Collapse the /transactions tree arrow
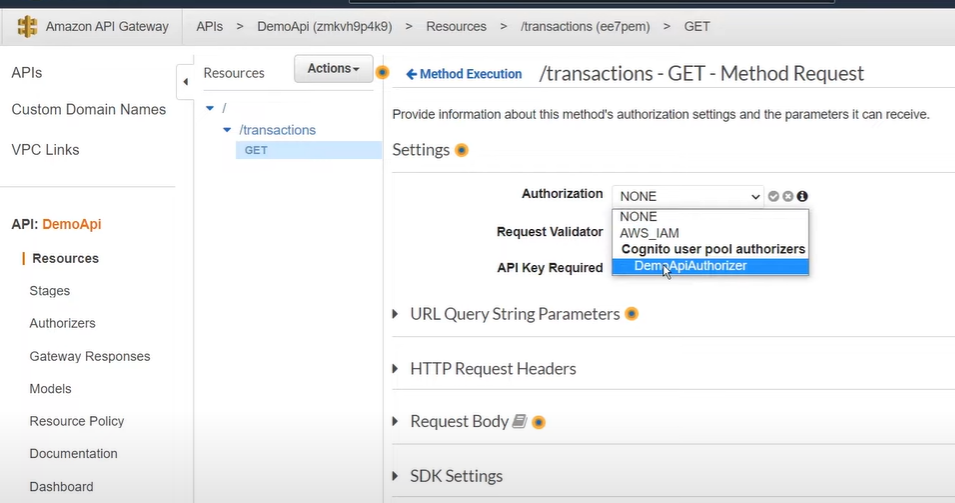This screenshot has height=503, width=955. [227, 130]
